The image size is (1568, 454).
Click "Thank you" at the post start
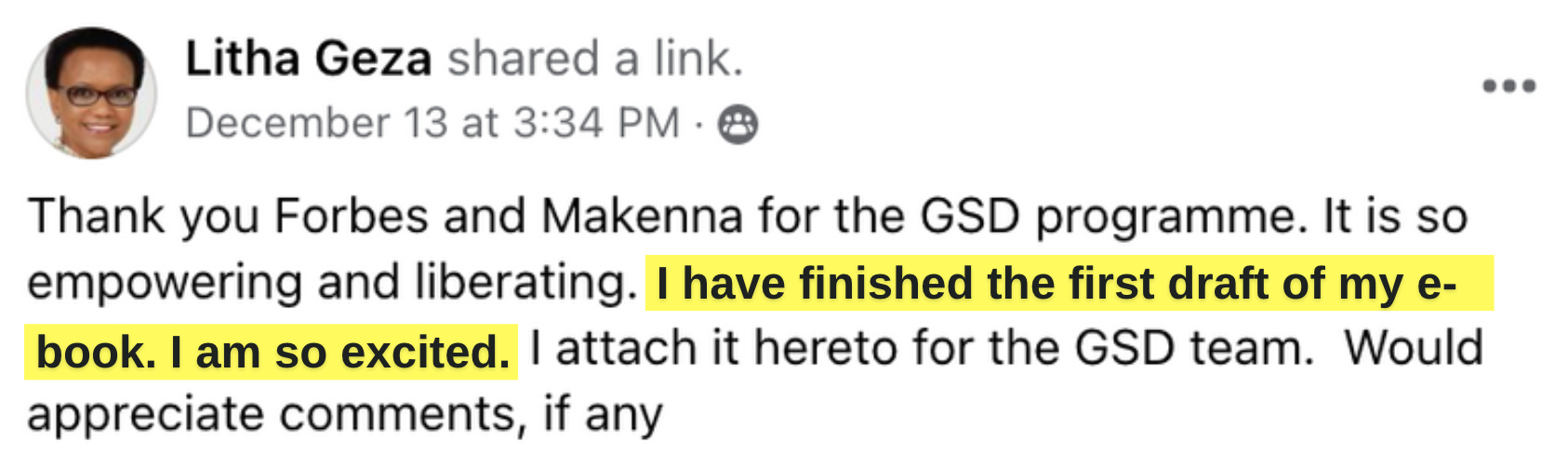tap(144, 218)
